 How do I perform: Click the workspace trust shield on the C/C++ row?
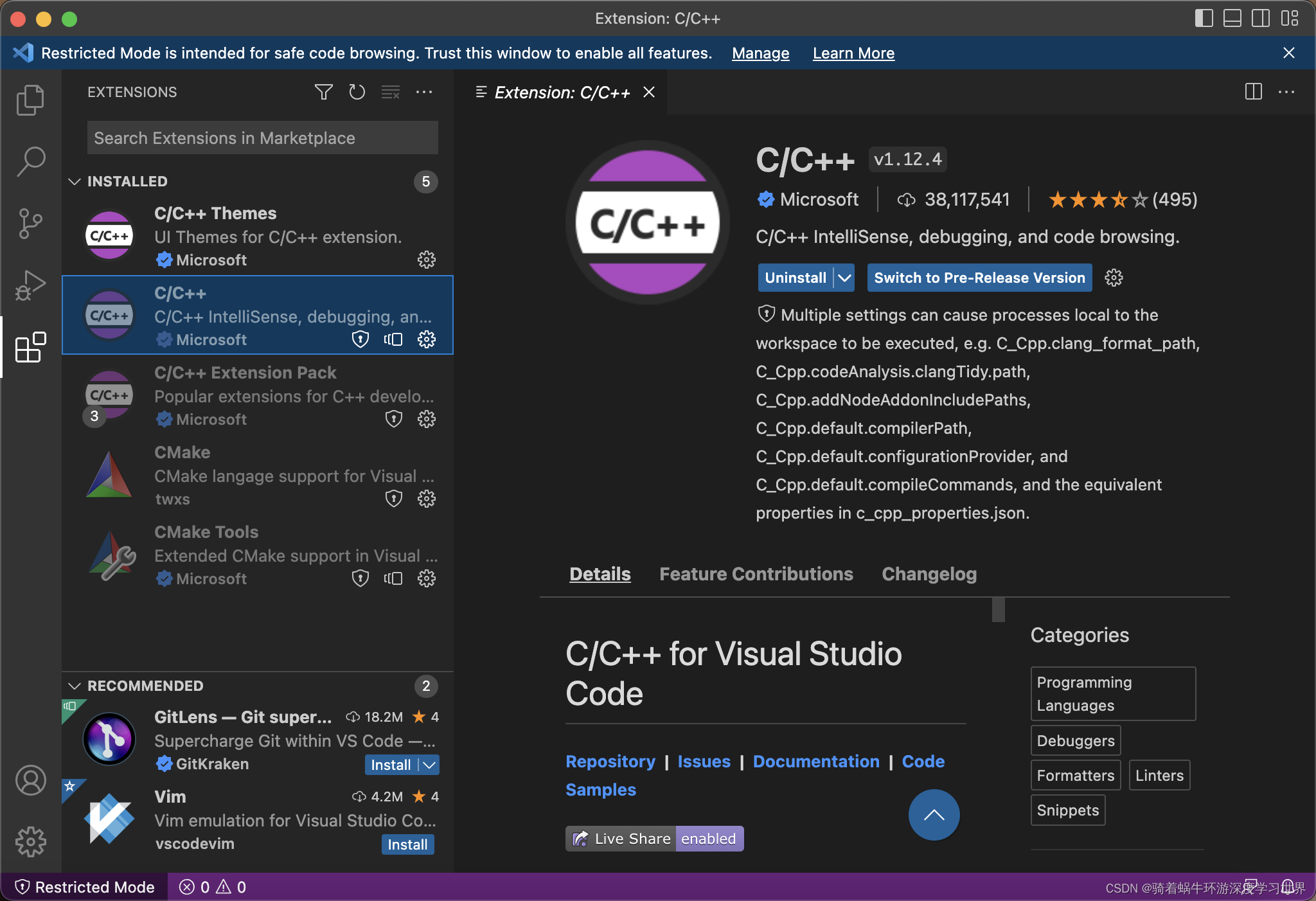360,339
